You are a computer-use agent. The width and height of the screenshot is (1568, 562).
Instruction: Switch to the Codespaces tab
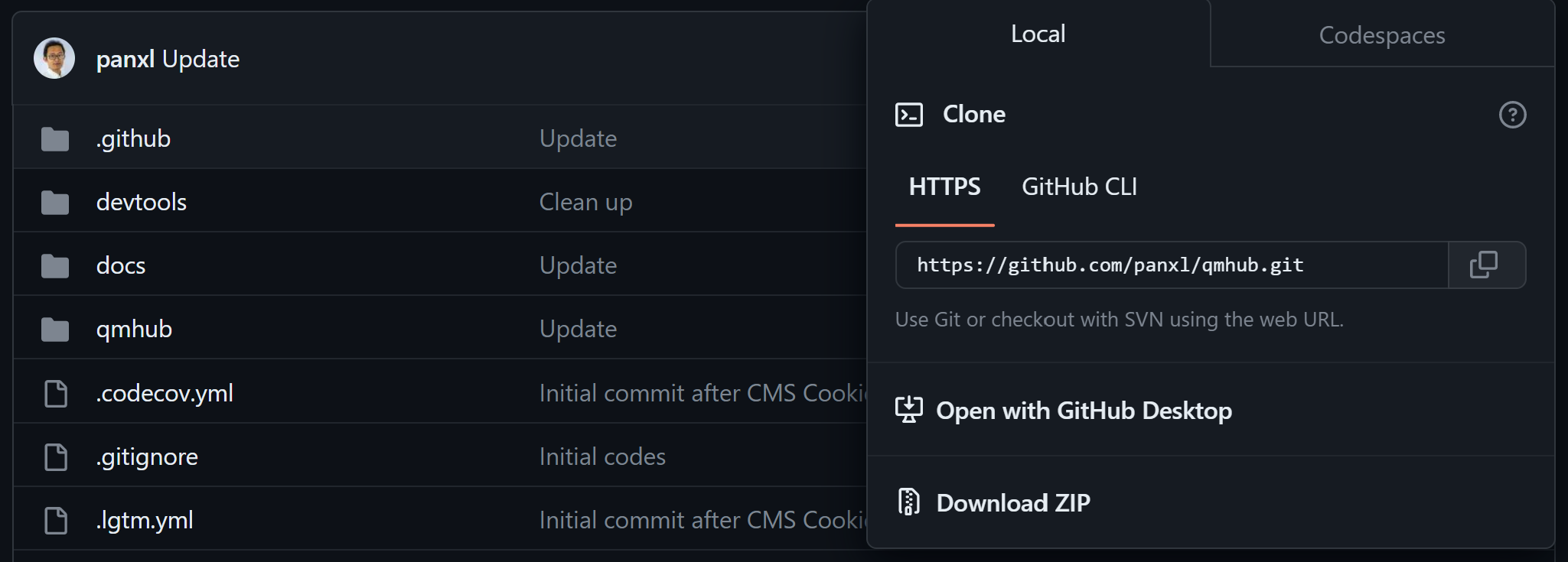tap(1381, 34)
